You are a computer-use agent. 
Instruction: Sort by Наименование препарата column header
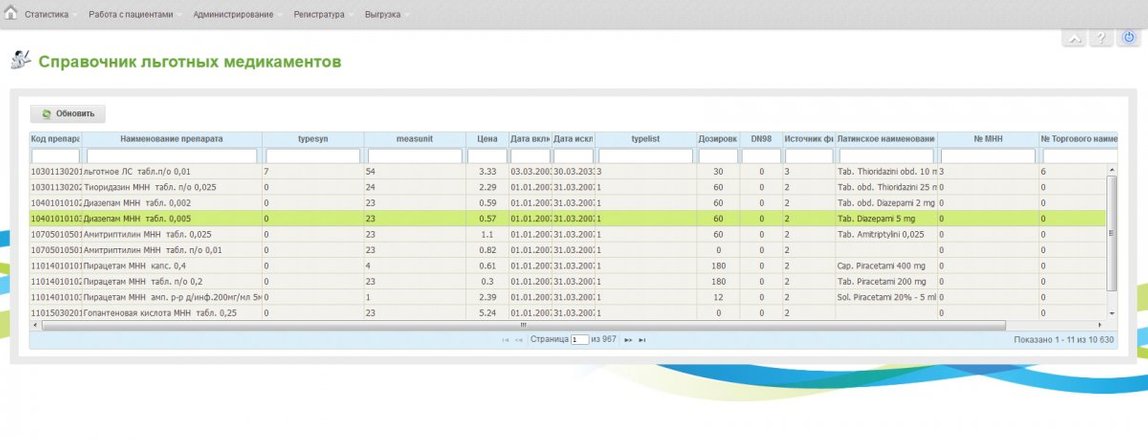click(171, 139)
